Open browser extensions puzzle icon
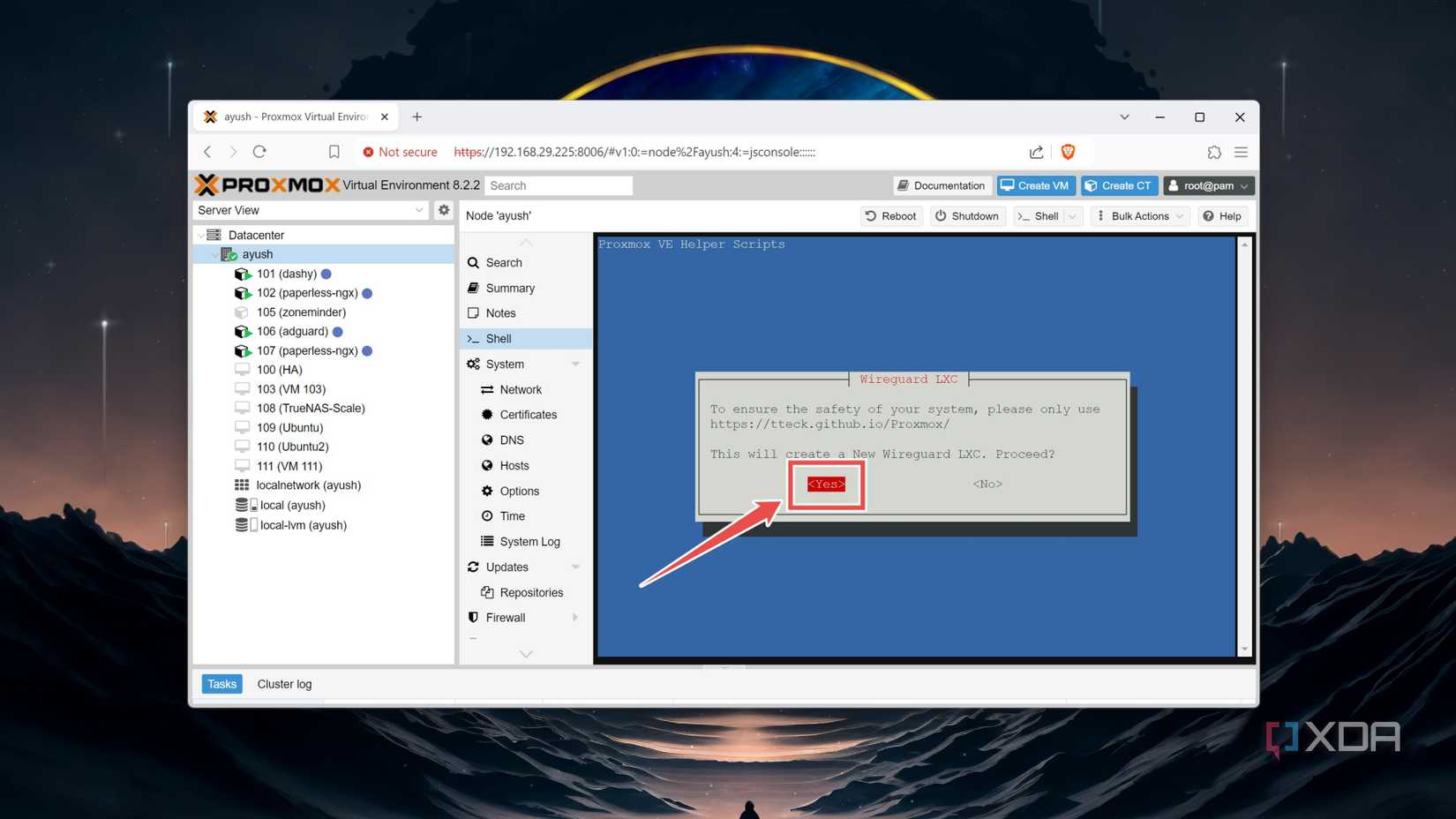1456x819 pixels. pyautogui.click(x=1214, y=152)
